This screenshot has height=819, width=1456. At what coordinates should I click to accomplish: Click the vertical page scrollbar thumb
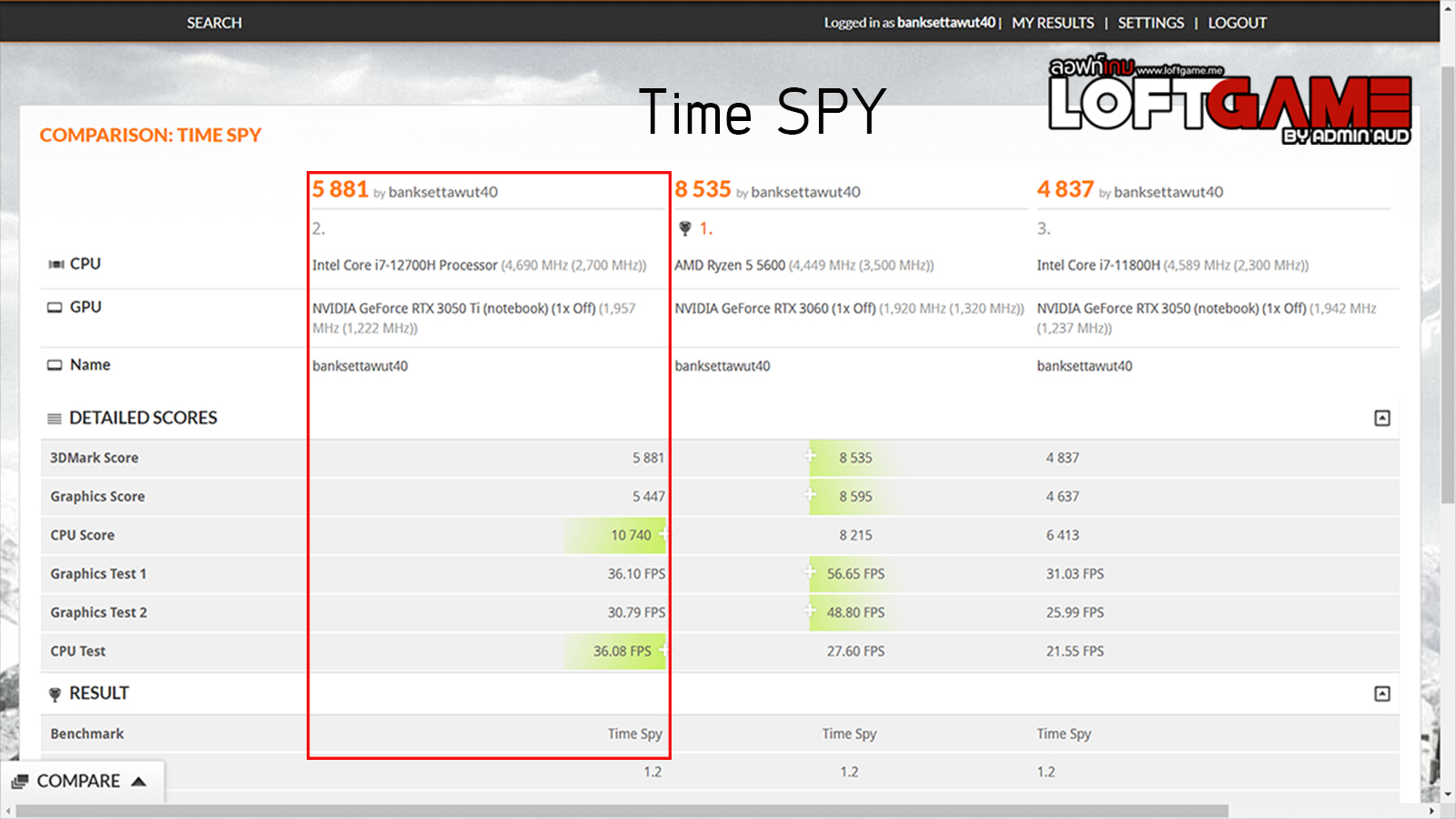coord(1448,284)
